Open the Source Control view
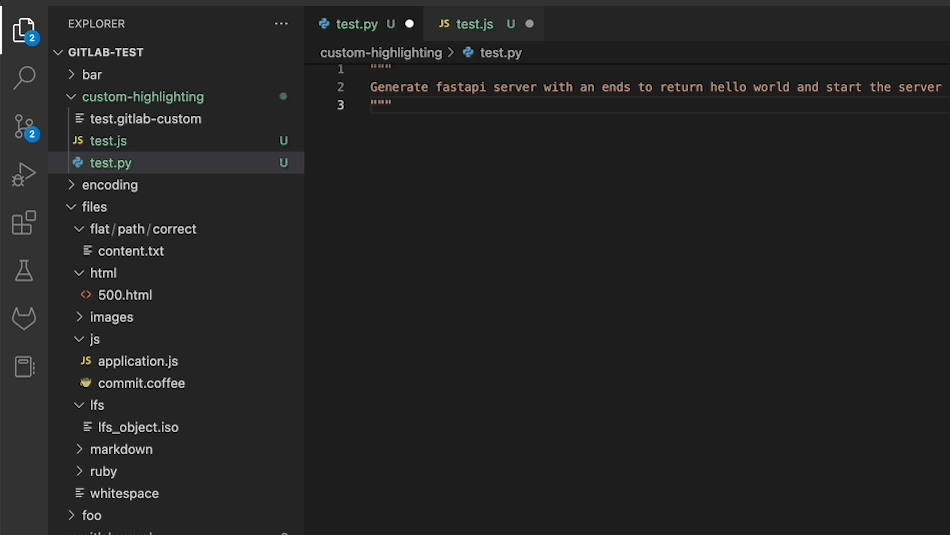950x535 pixels. [24, 126]
